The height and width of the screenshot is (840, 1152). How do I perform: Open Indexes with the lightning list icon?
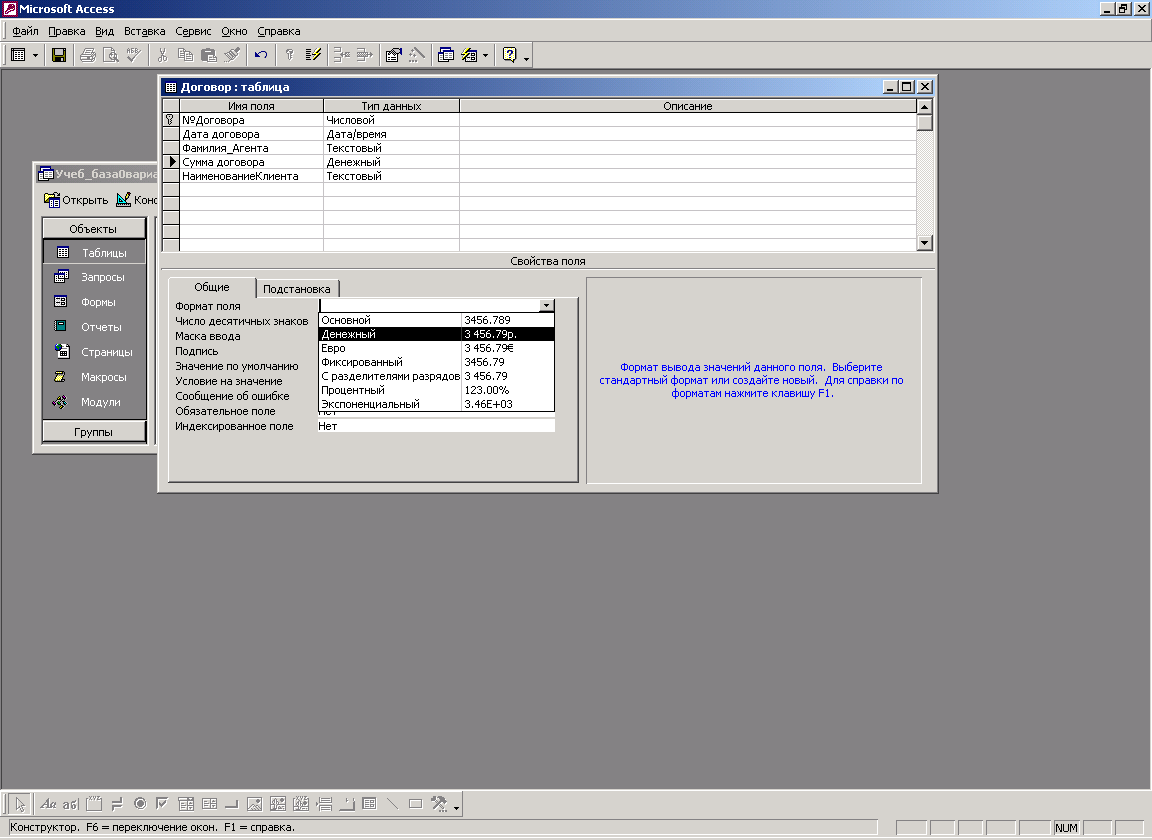coord(313,55)
